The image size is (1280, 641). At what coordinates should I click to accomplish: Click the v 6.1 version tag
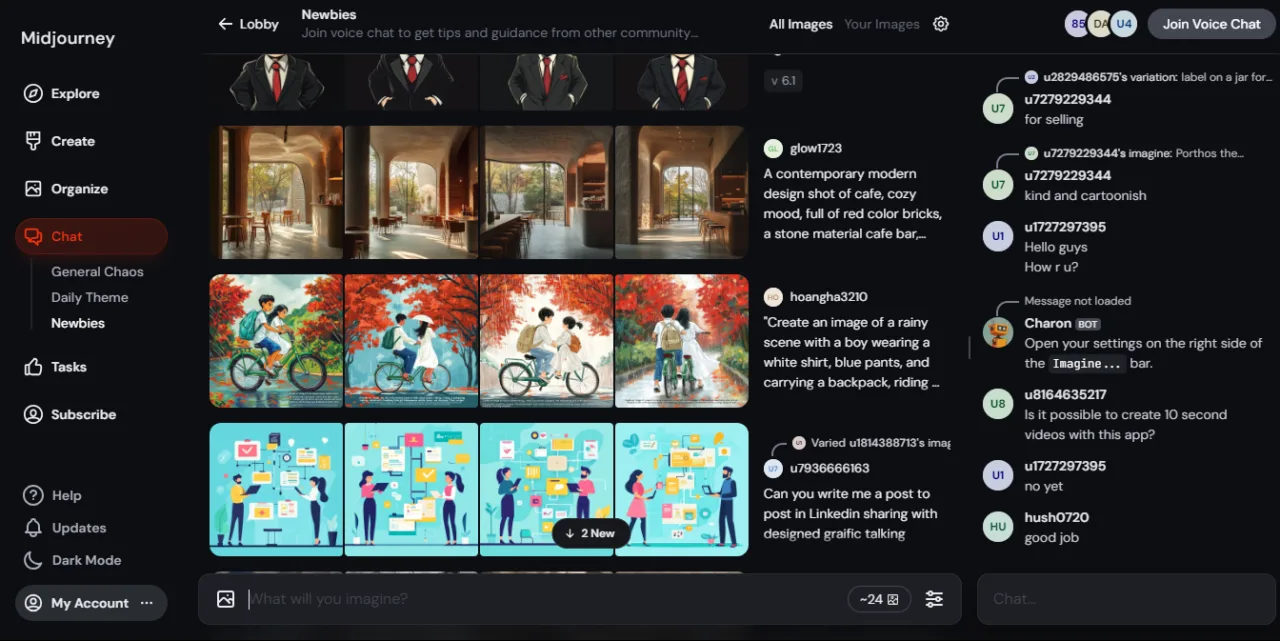click(x=783, y=81)
